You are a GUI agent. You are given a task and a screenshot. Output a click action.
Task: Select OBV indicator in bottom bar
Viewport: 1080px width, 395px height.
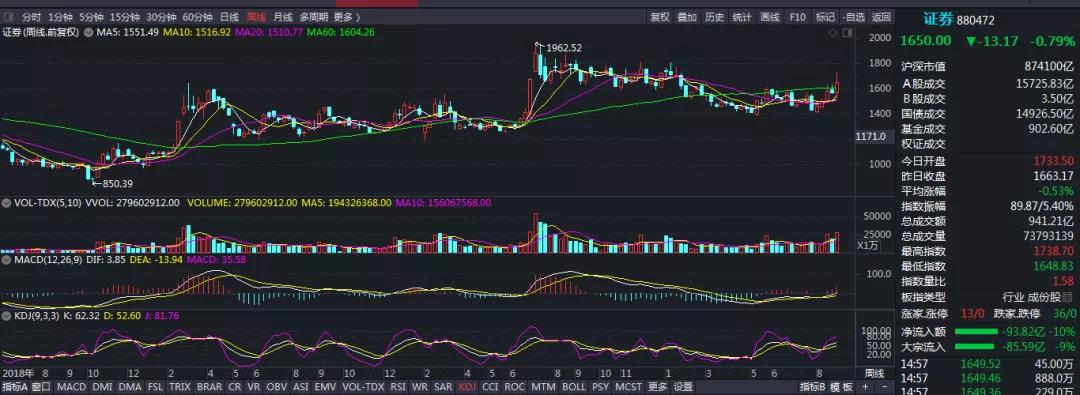coord(277,387)
